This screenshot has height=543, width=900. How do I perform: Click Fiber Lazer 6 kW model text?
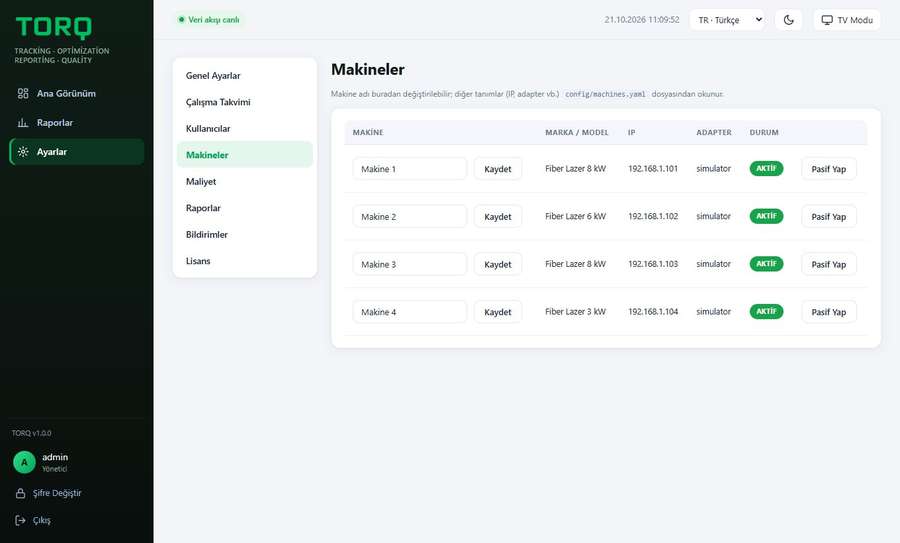(575, 216)
